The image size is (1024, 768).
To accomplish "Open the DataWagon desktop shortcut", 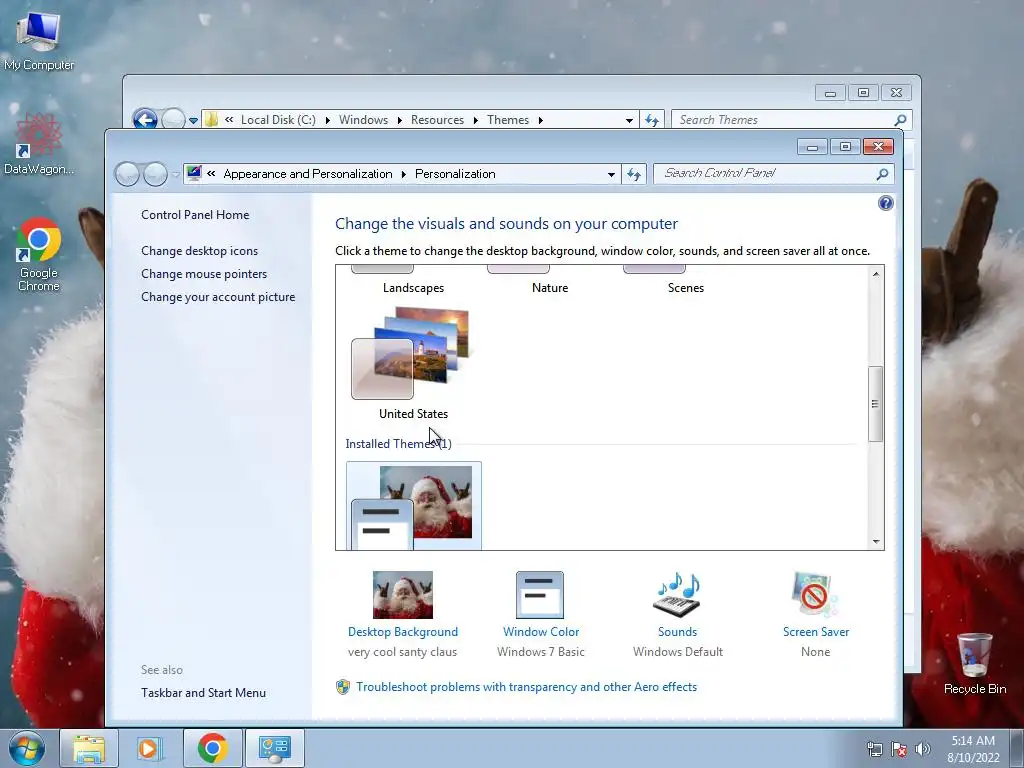I will [x=39, y=144].
